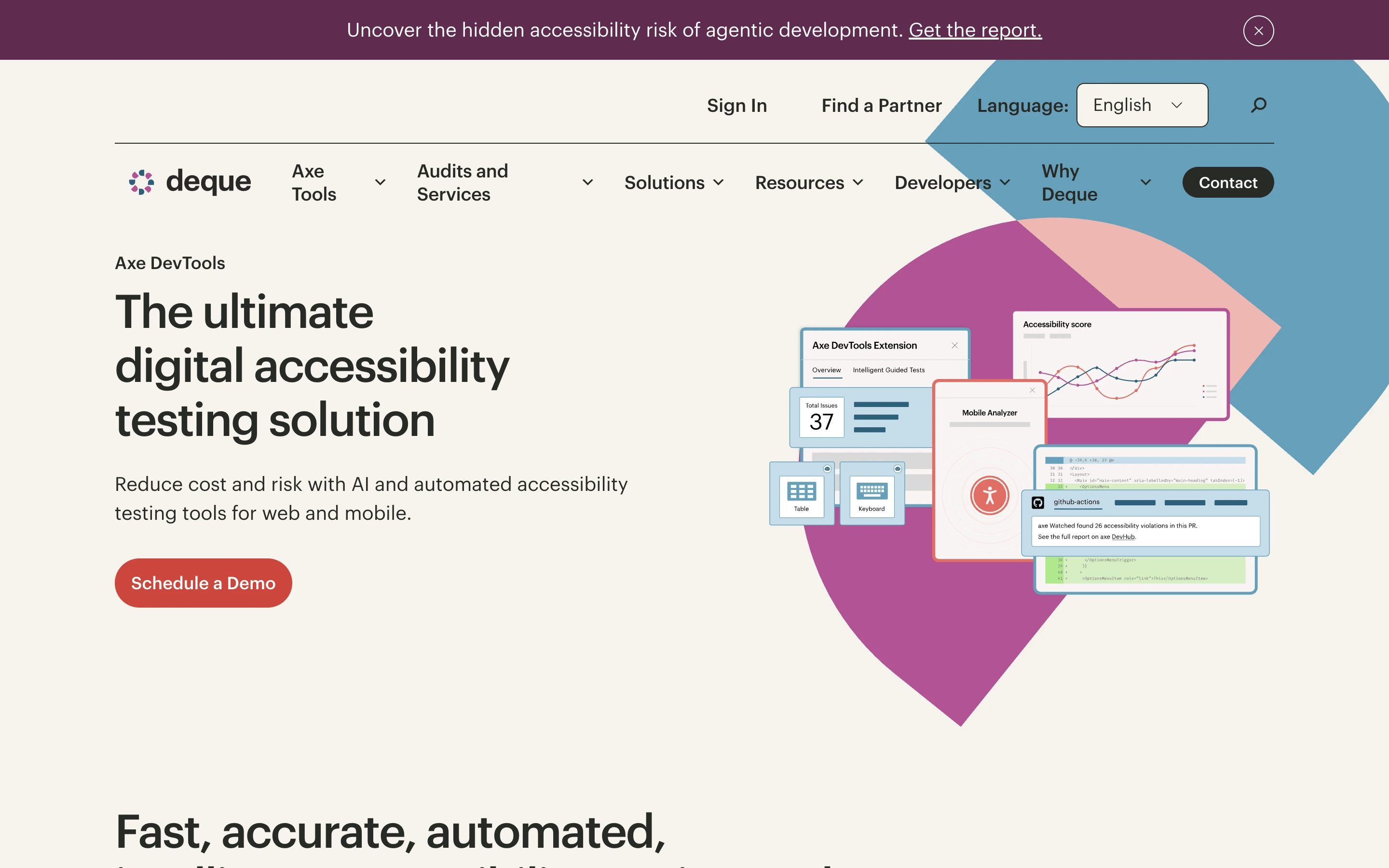Expand the chevron beside Audits and Services
Screen dimensions: 1389x868
tap(587, 183)
